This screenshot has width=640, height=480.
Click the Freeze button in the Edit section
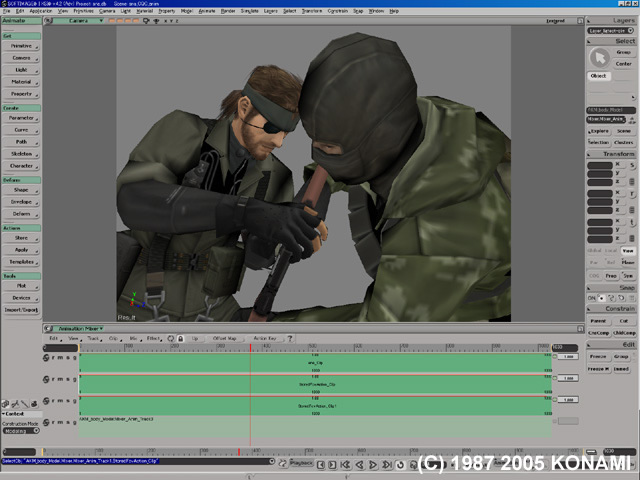click(x=598, y=357)
